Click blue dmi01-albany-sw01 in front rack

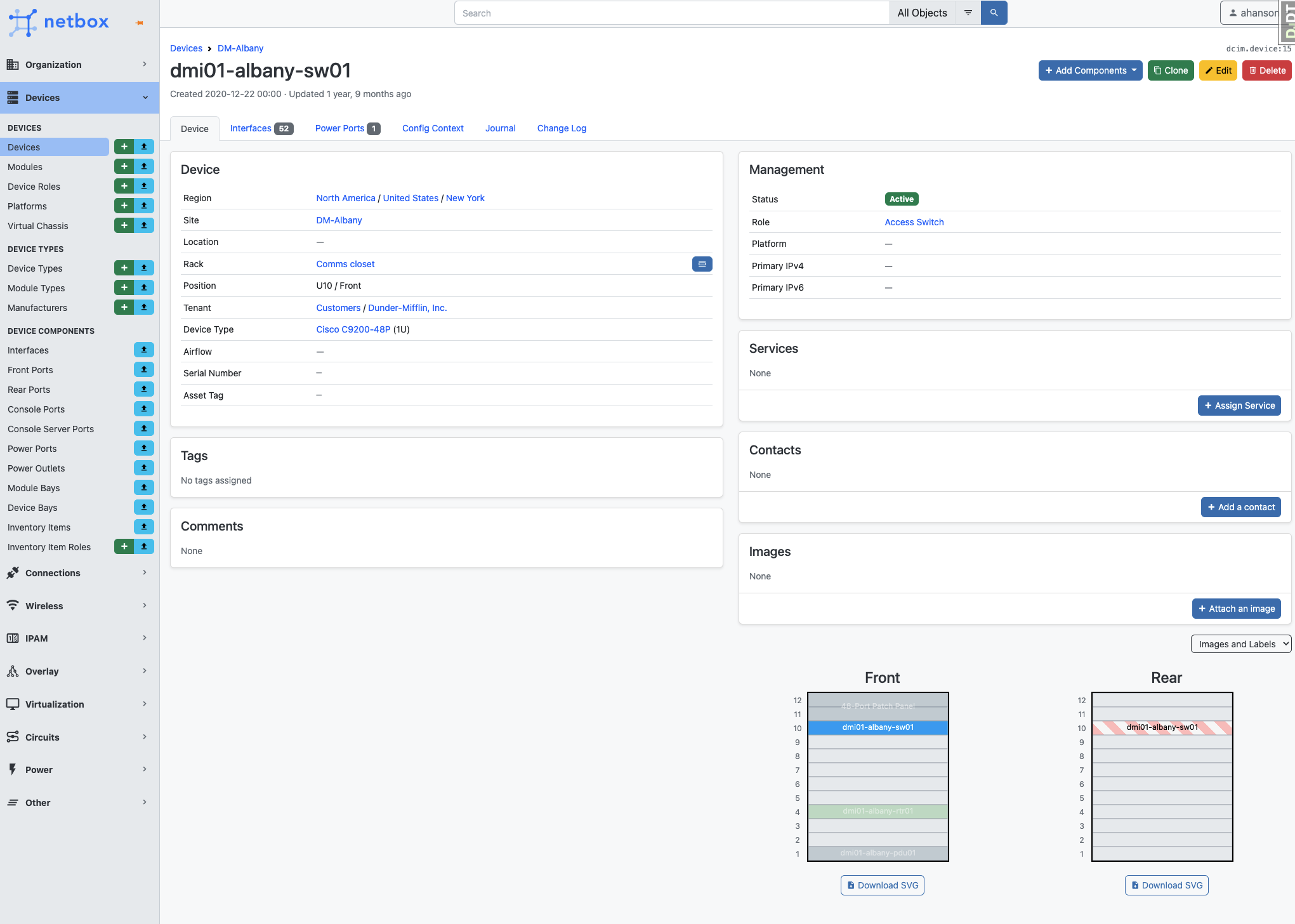878,727
